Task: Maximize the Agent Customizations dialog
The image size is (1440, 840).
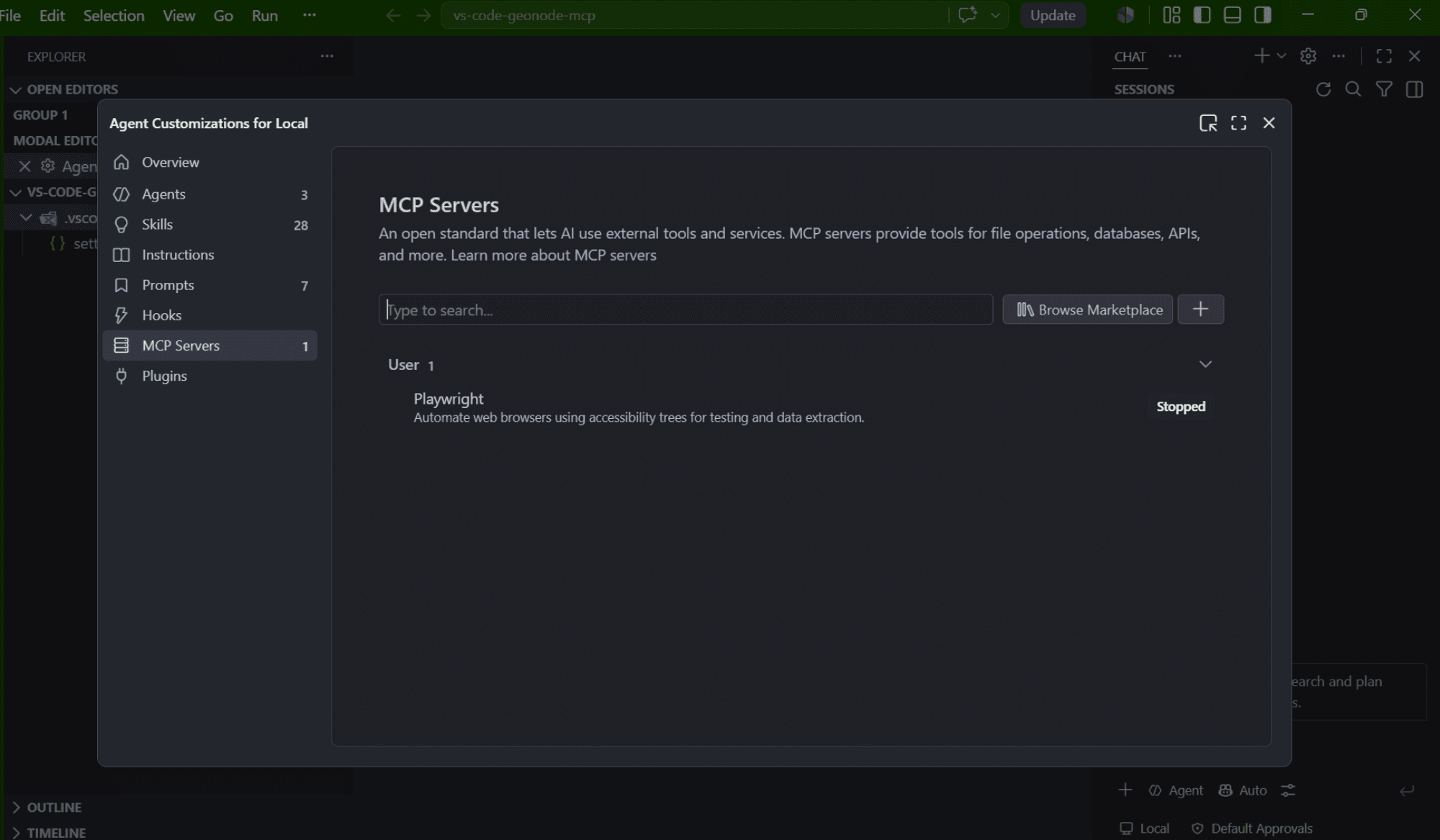Action: (1238, 123)
